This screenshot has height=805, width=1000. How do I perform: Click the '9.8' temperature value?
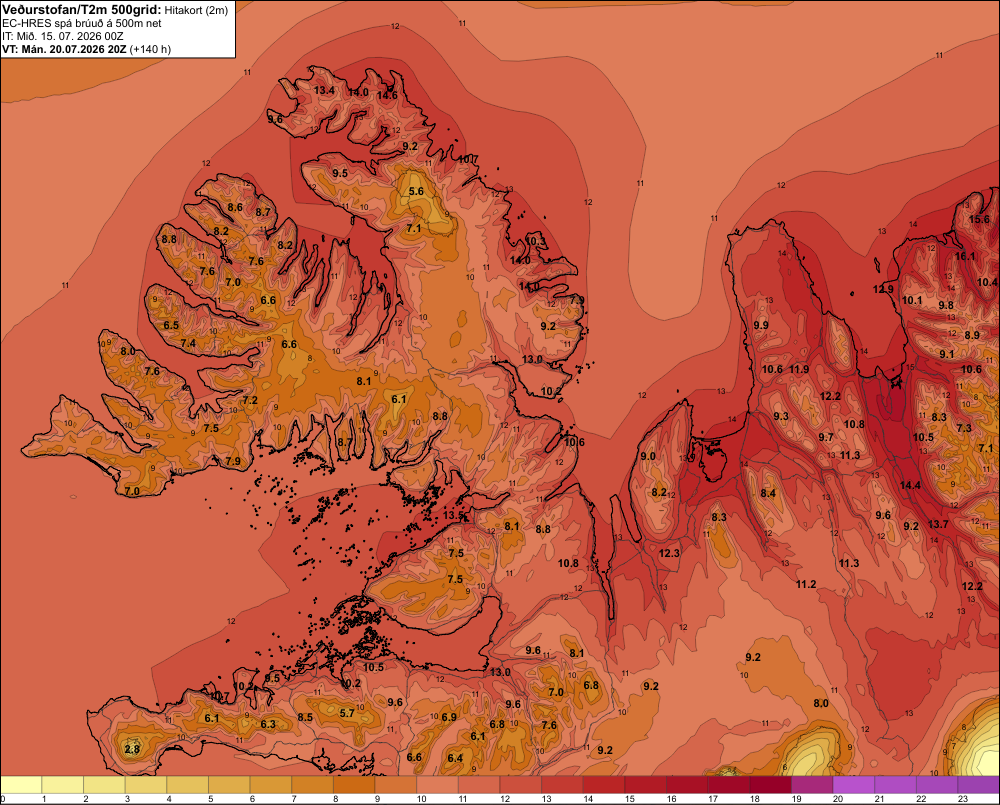(946, 305)
